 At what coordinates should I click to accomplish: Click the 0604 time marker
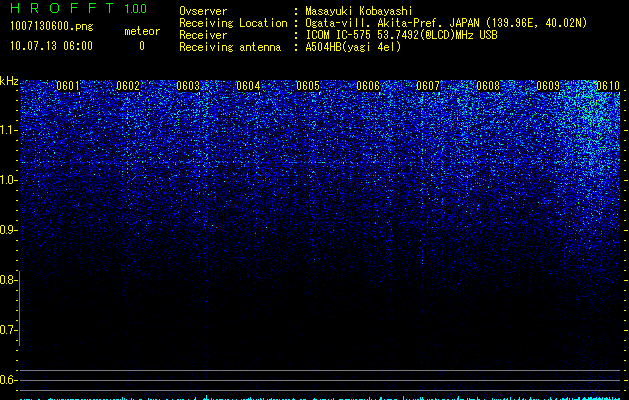coord(248,86)
